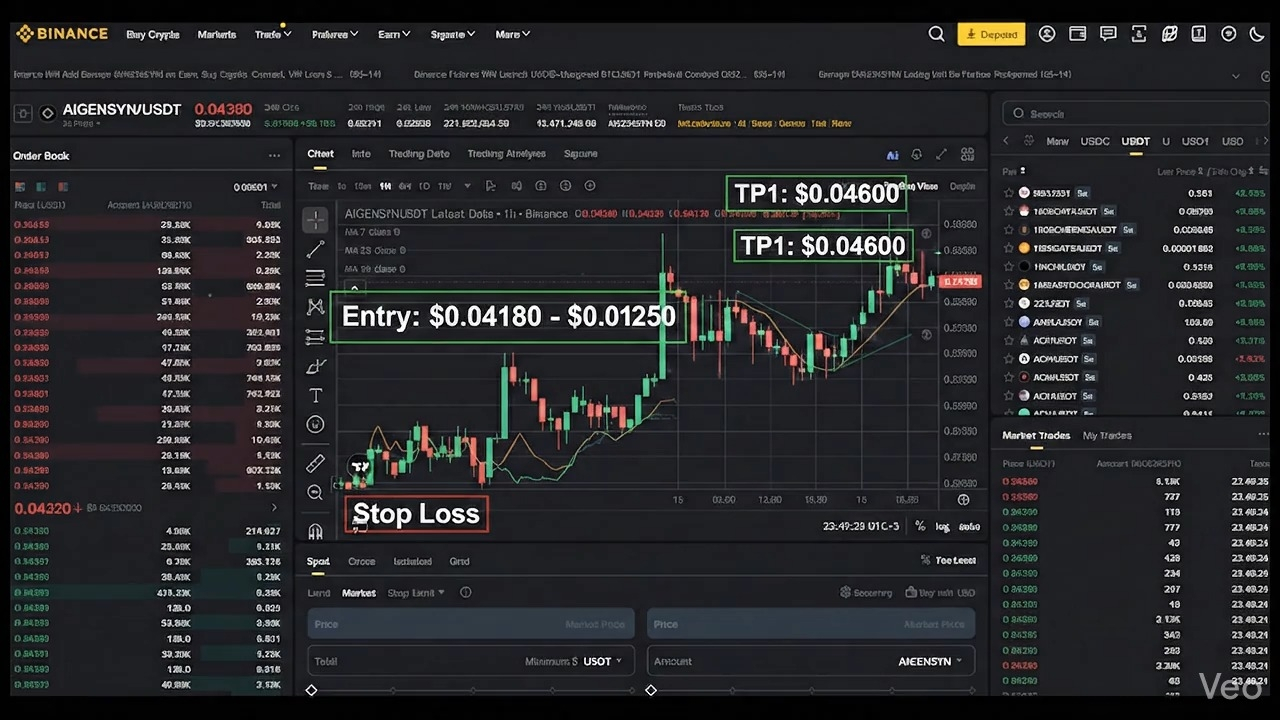Open Buy Crypto in top menu
Viewport: 1280px width, 720px height.
pyautogui.click(x=153, y=34)
